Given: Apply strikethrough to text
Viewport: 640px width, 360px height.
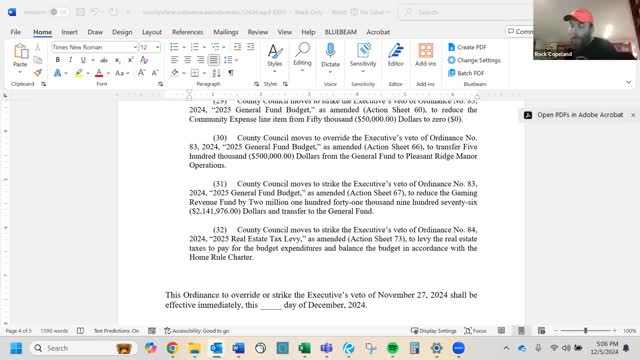Looking at the screenshot, I should (104, 60).
